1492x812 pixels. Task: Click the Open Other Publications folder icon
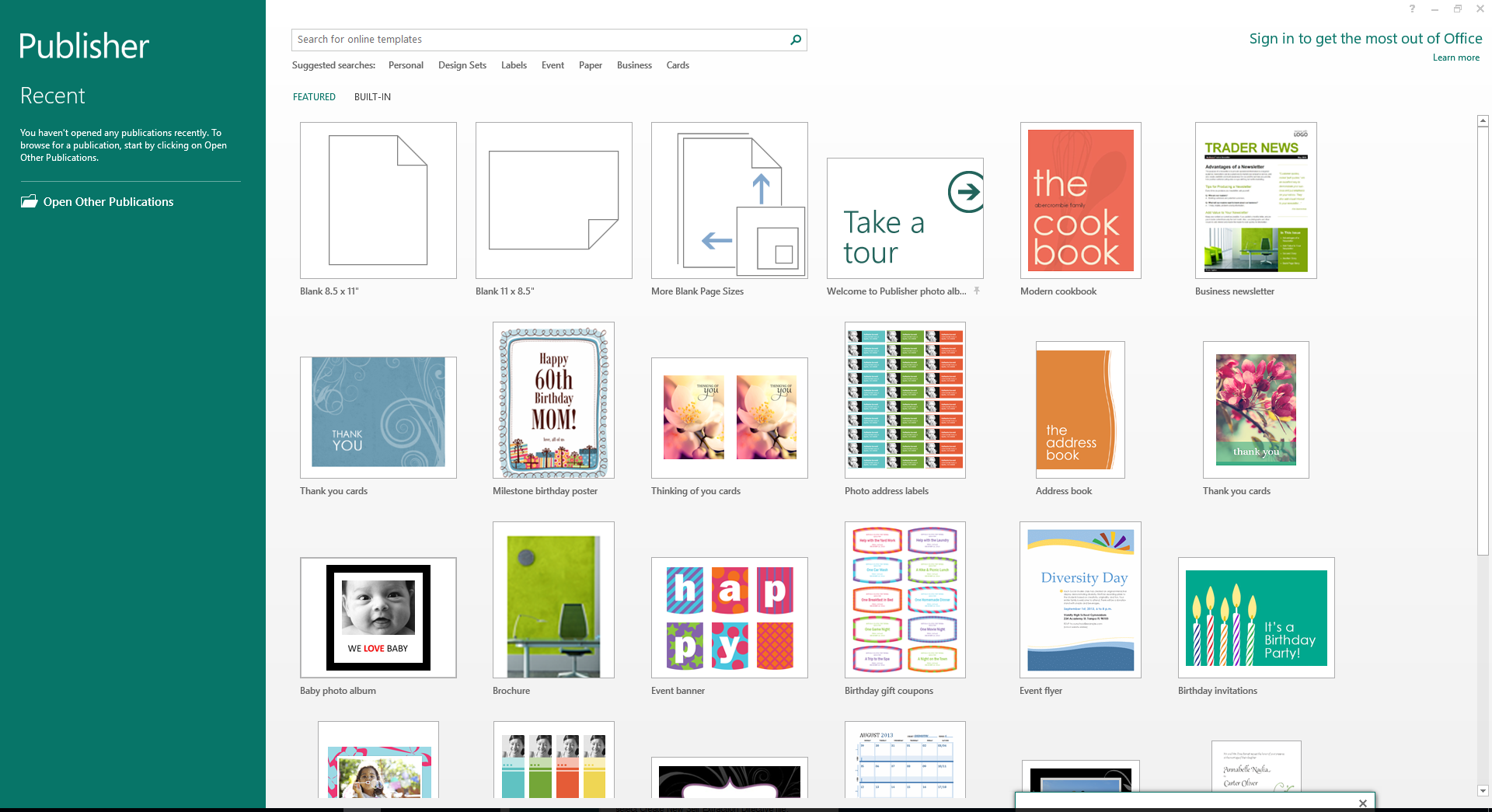[x=30, y=202]
